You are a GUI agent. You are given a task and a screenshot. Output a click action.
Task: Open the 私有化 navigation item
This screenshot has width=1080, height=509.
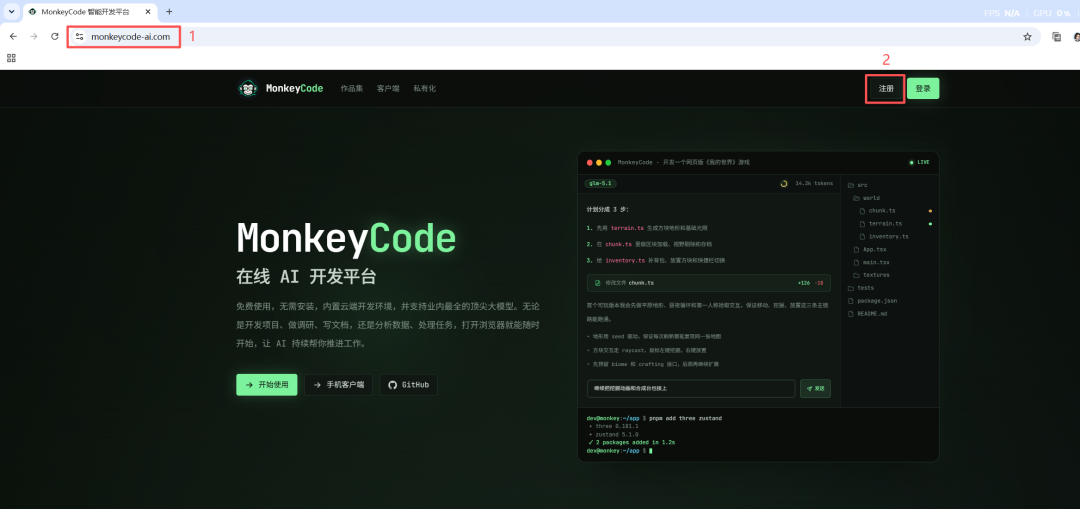(x=424, y=89)
